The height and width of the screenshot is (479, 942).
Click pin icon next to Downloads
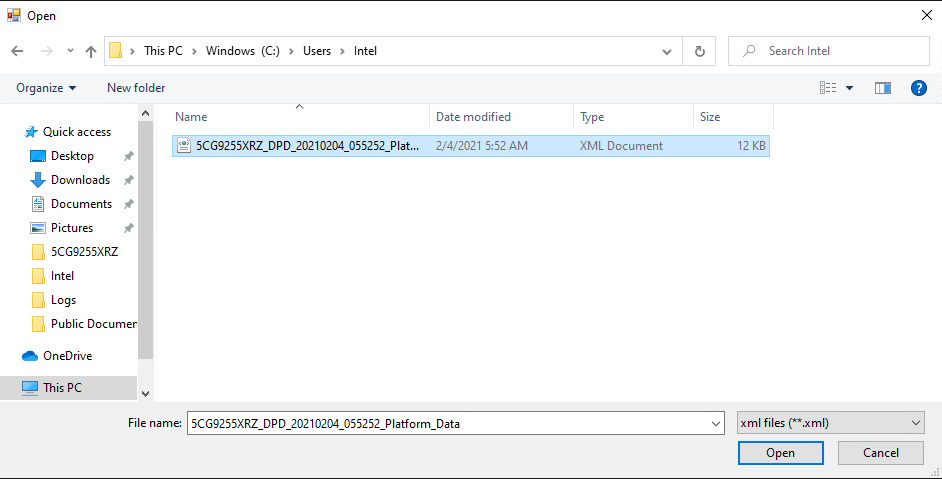(128, 180)
